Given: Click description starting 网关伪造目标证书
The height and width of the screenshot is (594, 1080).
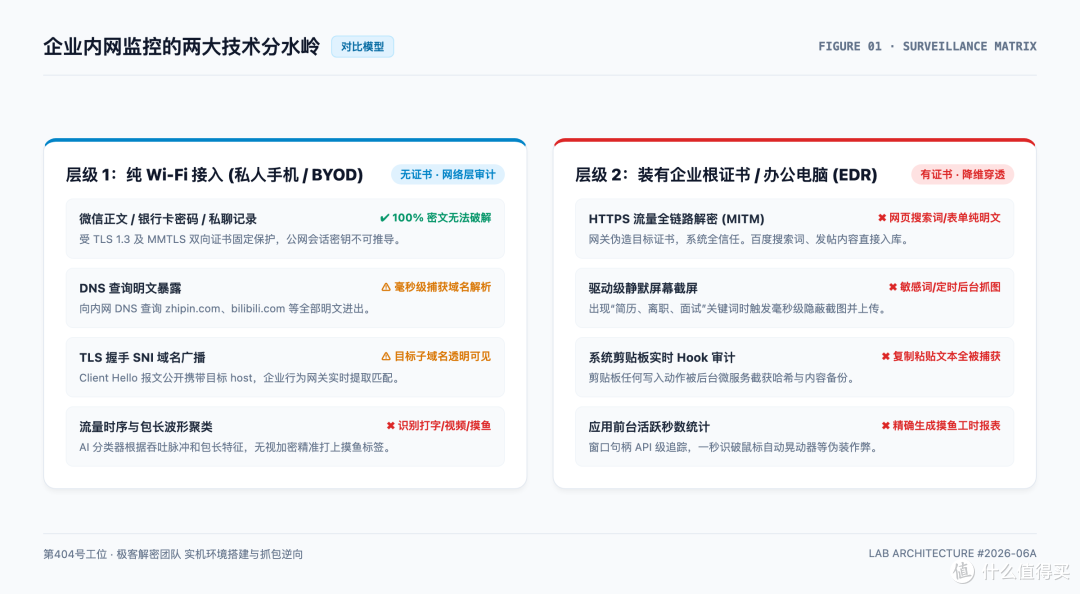Looking at the screenshot, I should click(751, 240).
